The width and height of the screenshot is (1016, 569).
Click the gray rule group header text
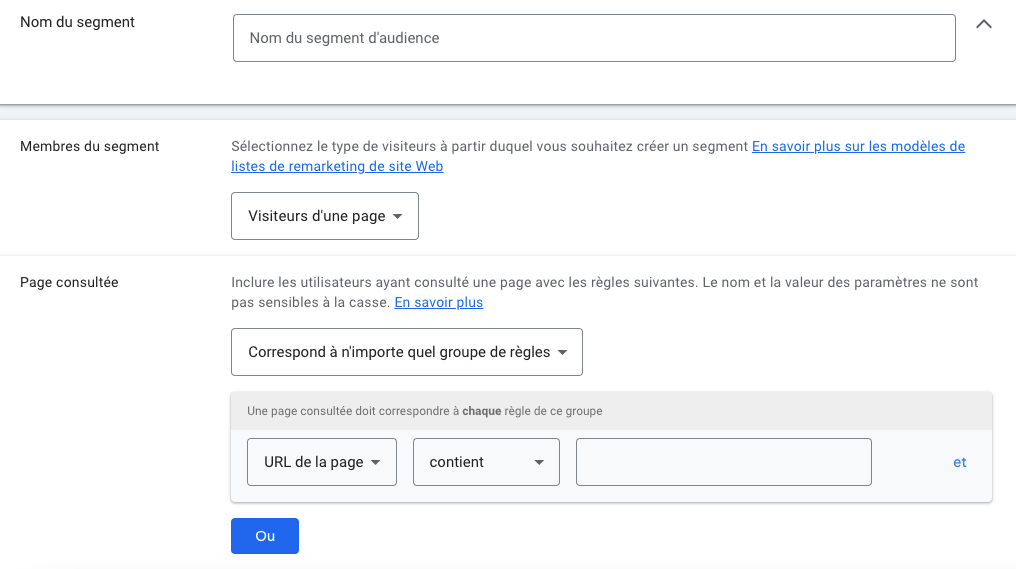pos(425,411)
